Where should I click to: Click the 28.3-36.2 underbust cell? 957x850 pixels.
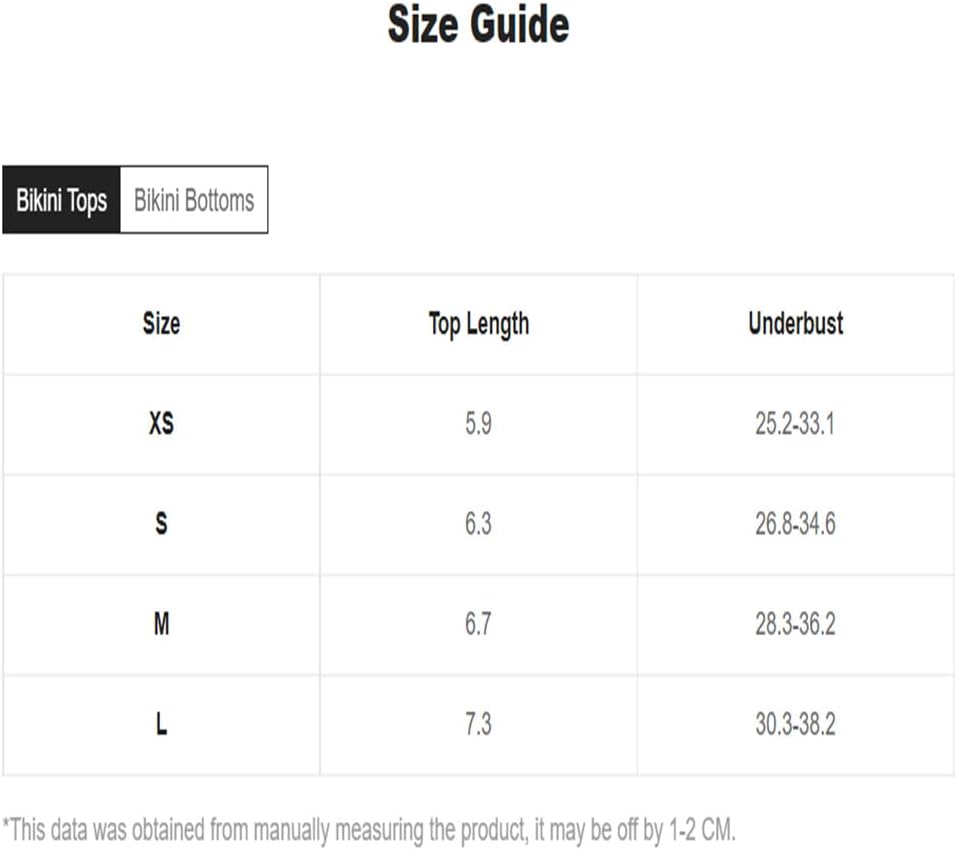click(x=795, y=624)
